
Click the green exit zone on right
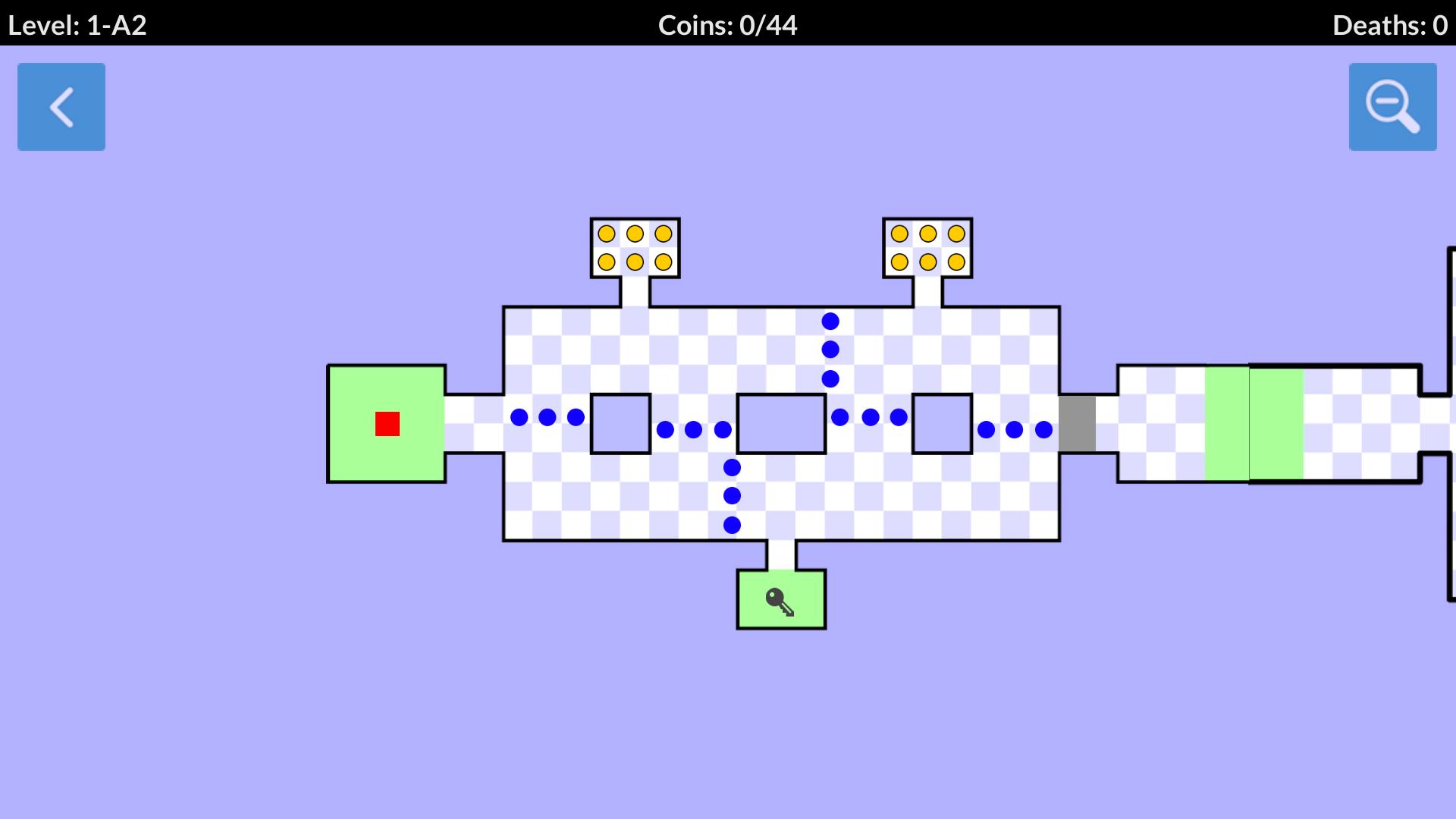[x=1238, y=423]
